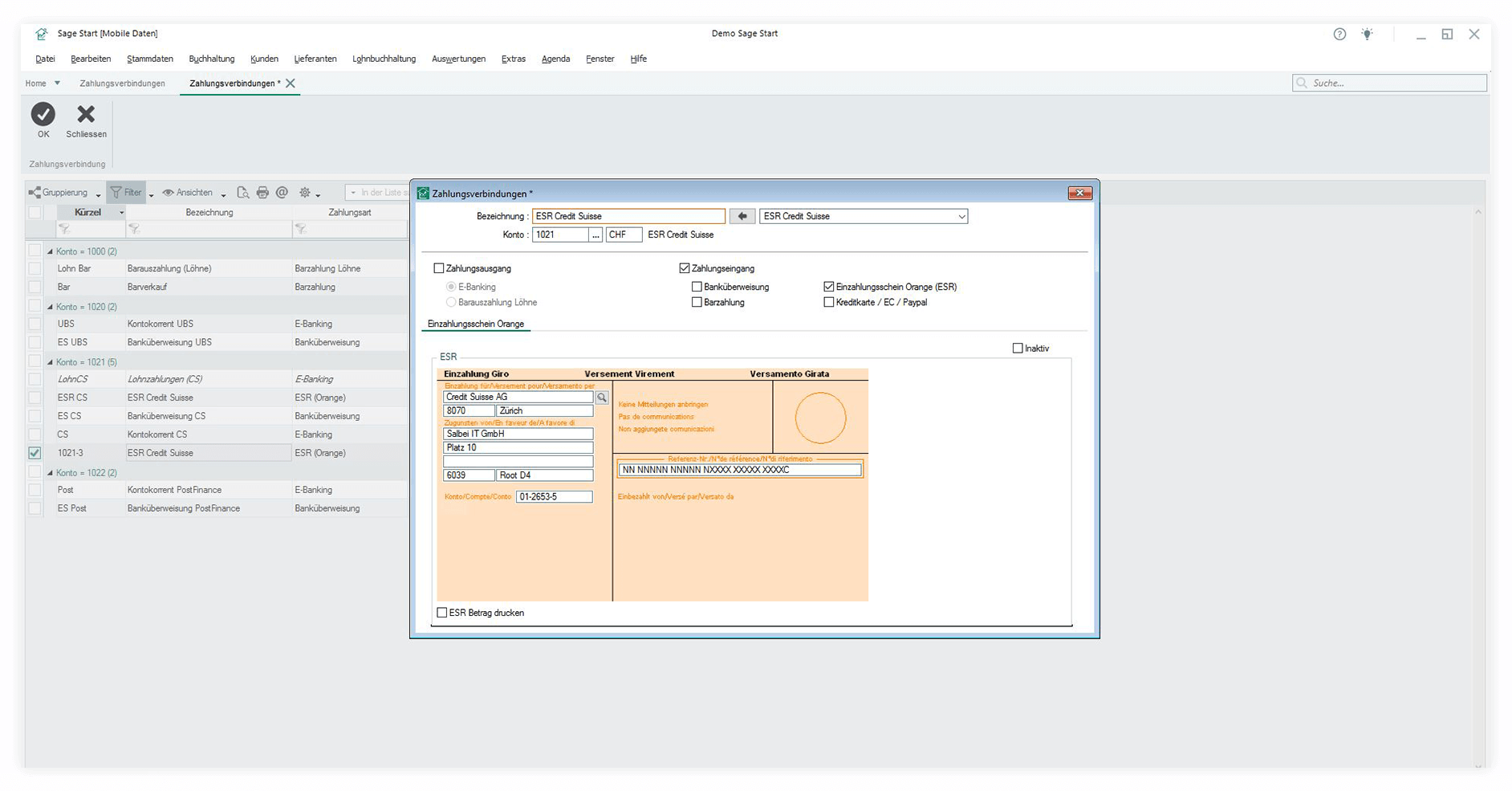The width and height of the screenshot is (1512, 791).
Task: Enable Kreditkarte / EC / Paypal checkbox
Action: click(x=829, y=303)
